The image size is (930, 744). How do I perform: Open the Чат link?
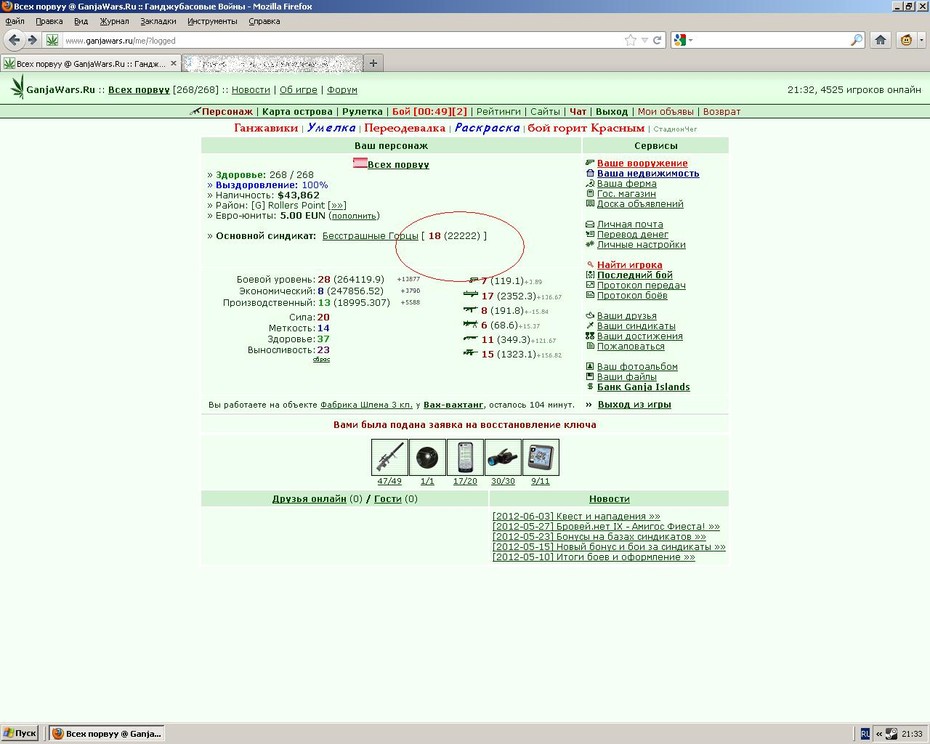click(578, 112)
